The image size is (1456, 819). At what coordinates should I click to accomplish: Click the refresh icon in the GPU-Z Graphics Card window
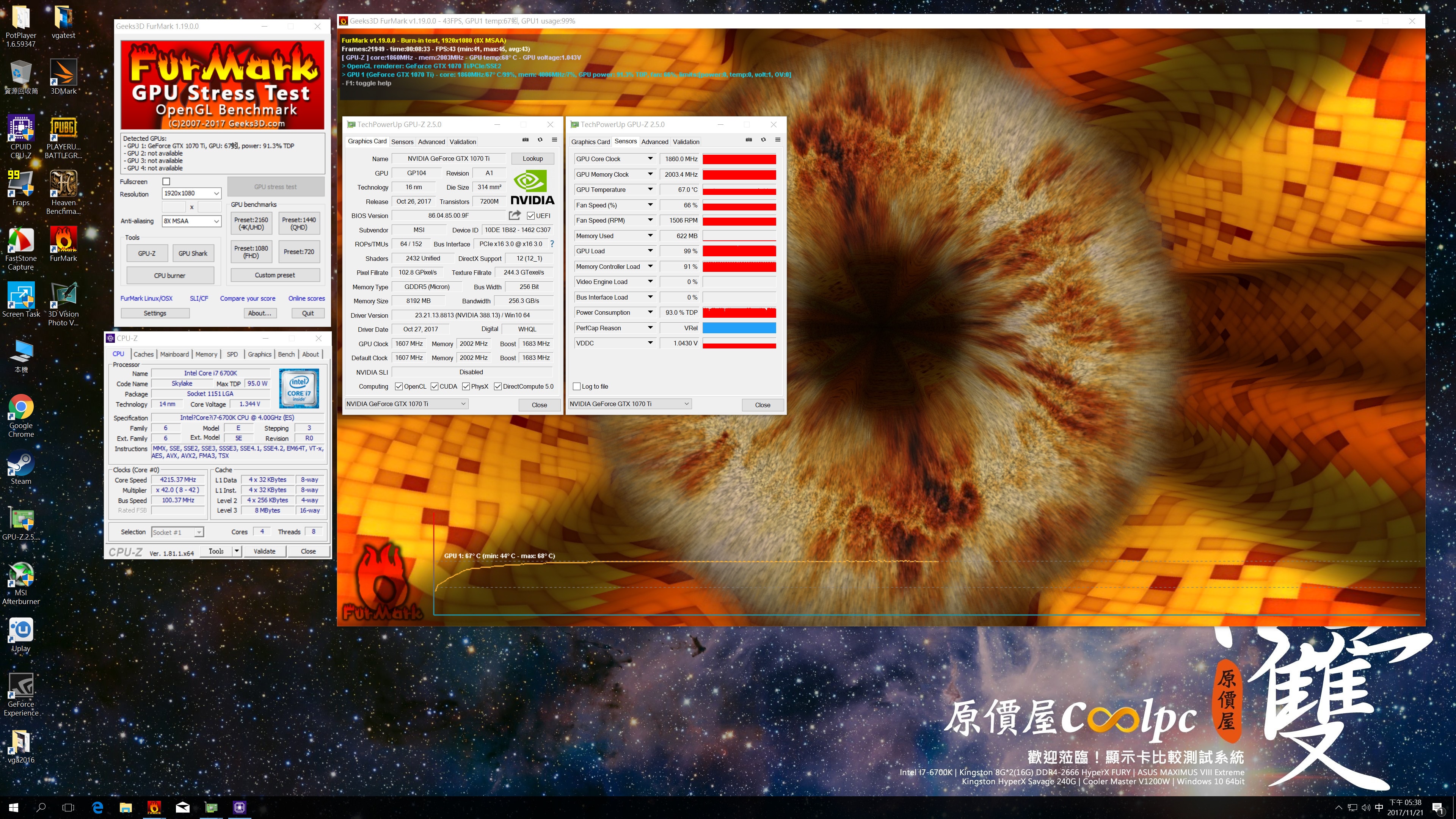[540, 140]
